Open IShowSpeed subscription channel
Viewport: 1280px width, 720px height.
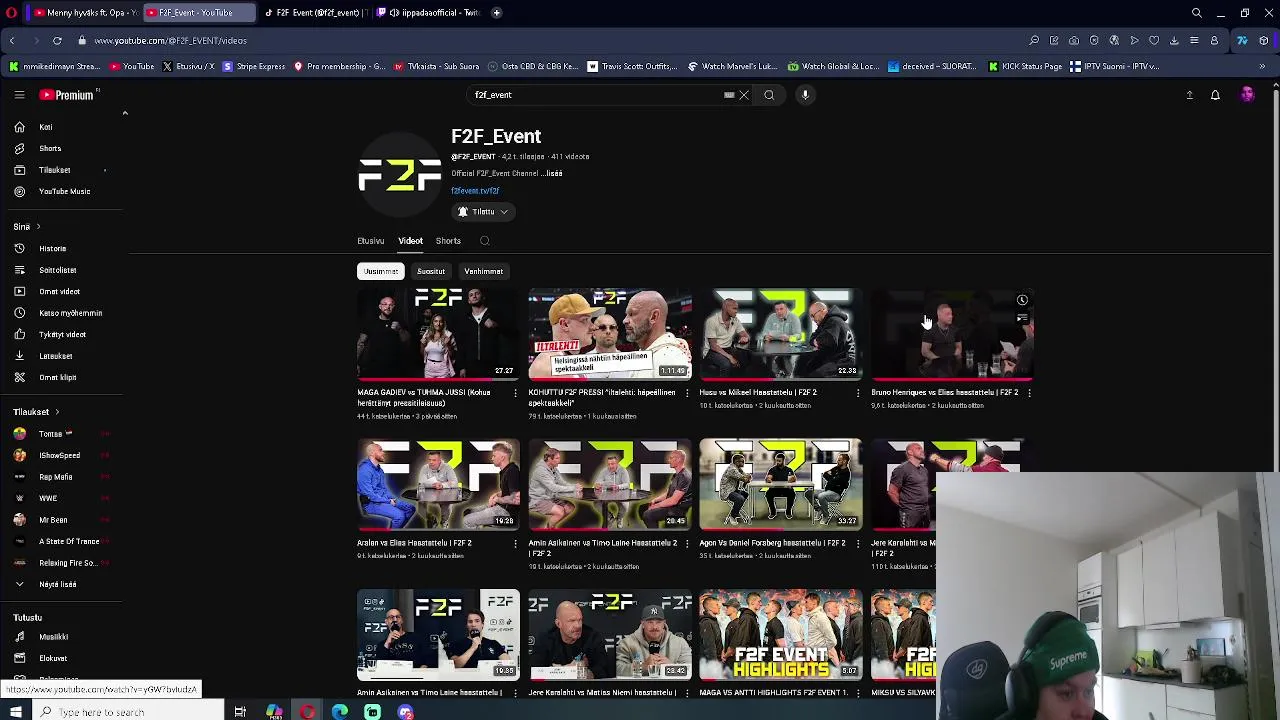(62, 455)
